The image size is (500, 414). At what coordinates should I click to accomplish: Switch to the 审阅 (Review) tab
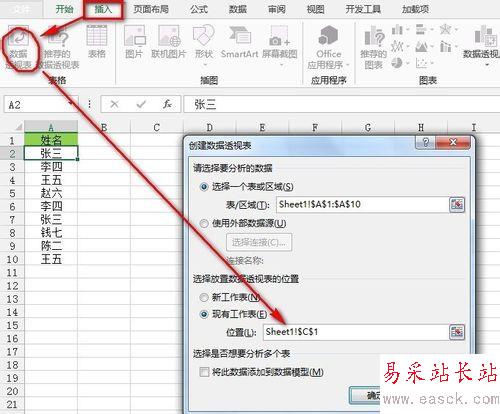[277, 9]
